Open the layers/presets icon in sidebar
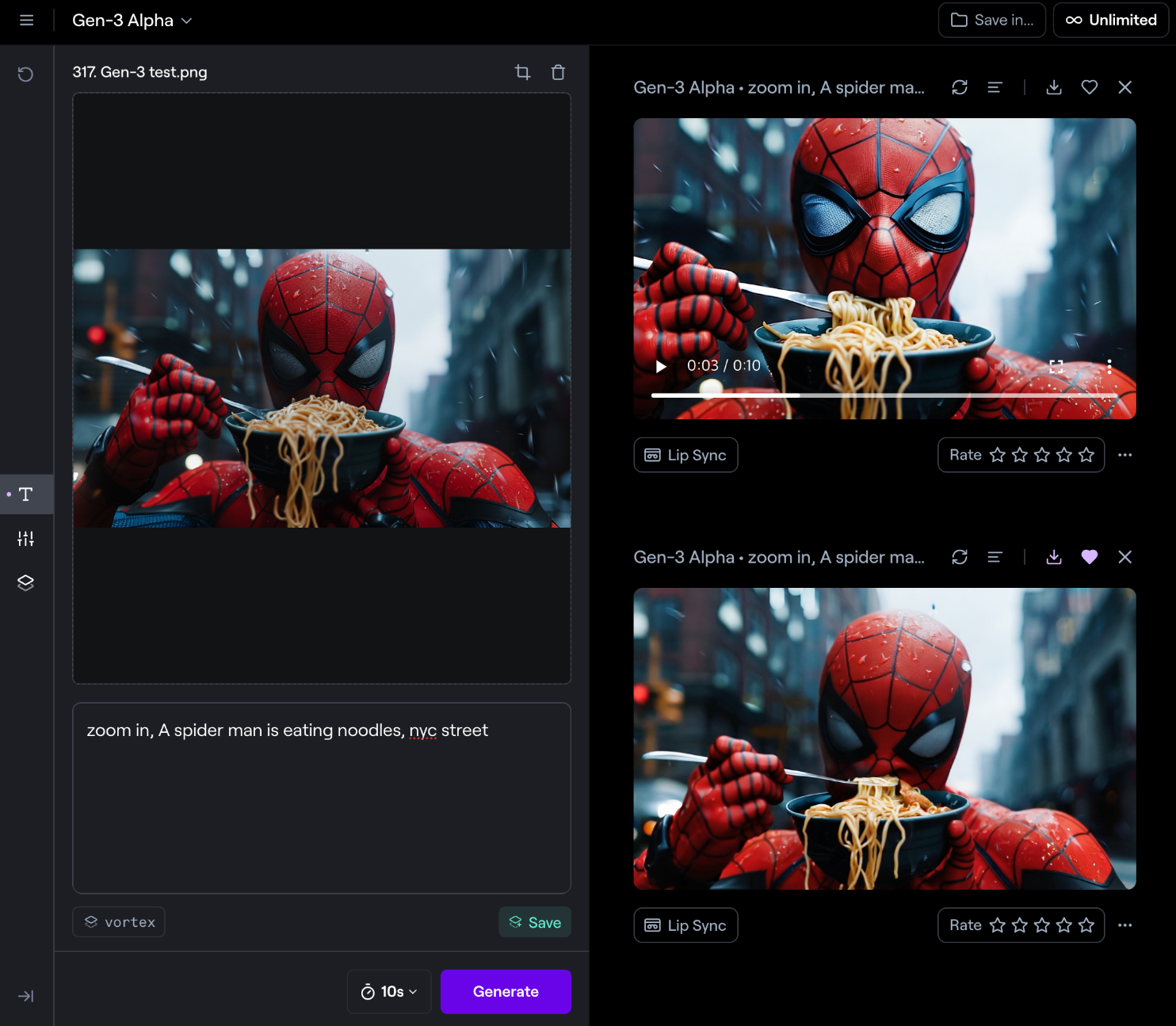This screenshot has width=1176, height=1026. click(x=26, y=582)
